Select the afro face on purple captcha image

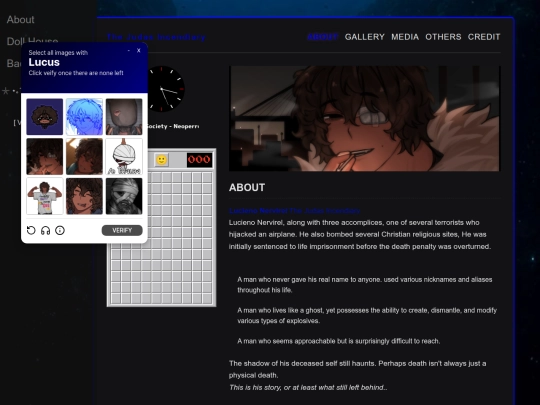[x=45, y=117]
